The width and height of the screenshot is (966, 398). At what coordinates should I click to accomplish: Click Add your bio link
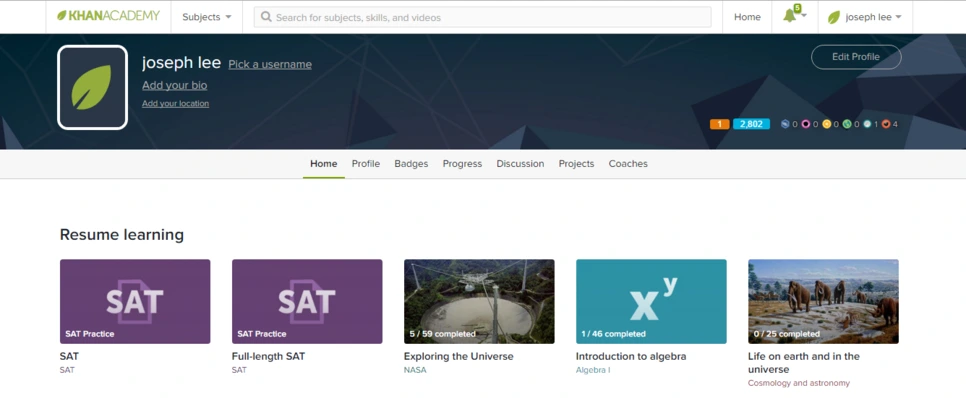tap(174, 85)
